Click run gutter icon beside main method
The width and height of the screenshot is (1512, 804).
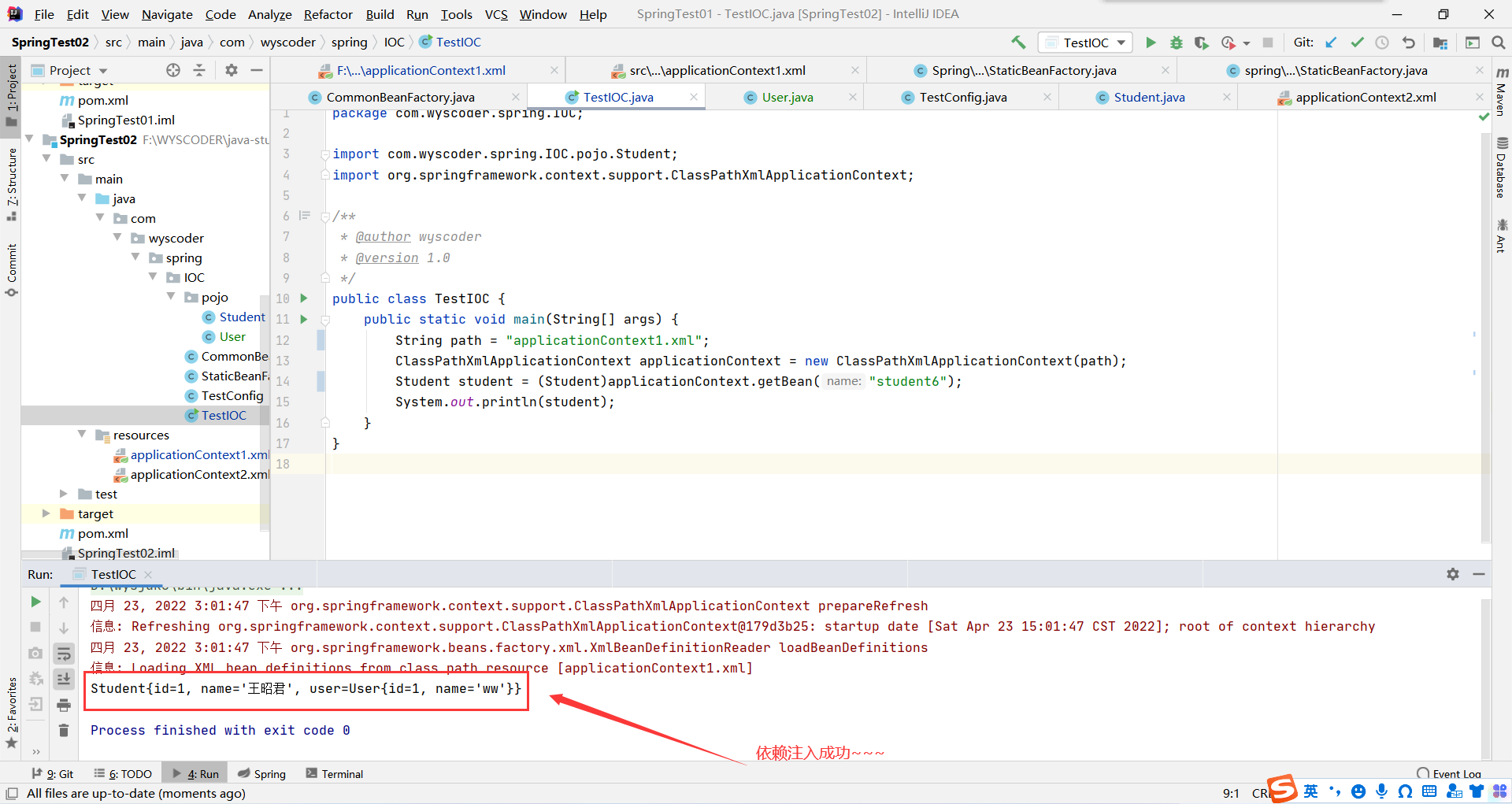(304, 319)
